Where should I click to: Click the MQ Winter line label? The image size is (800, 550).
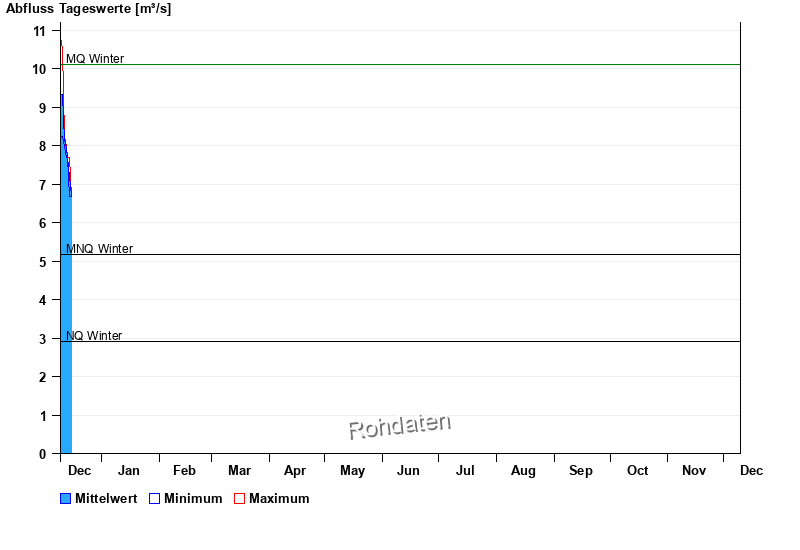95,59
